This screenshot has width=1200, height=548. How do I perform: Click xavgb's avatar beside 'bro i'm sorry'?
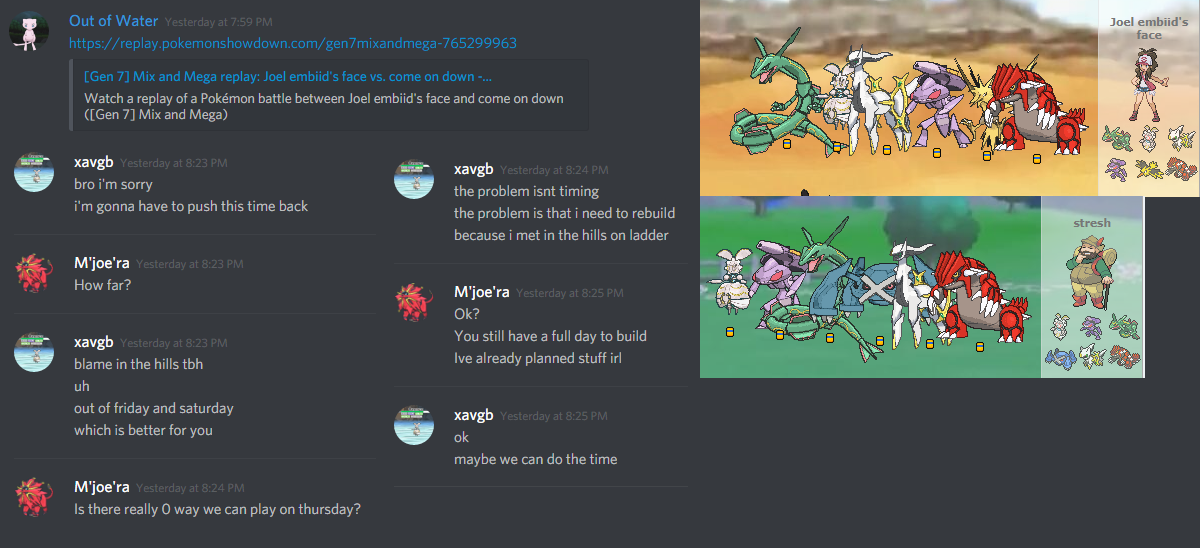click(x=34, y=173)
